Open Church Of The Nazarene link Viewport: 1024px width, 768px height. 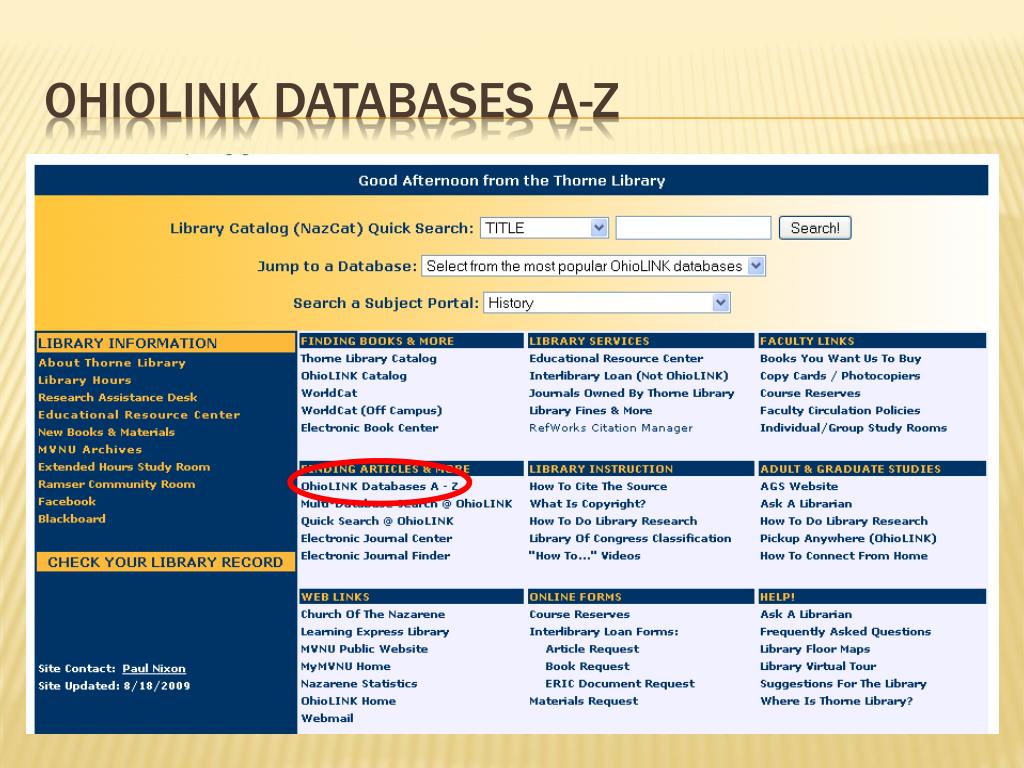[x=372, y=614]
